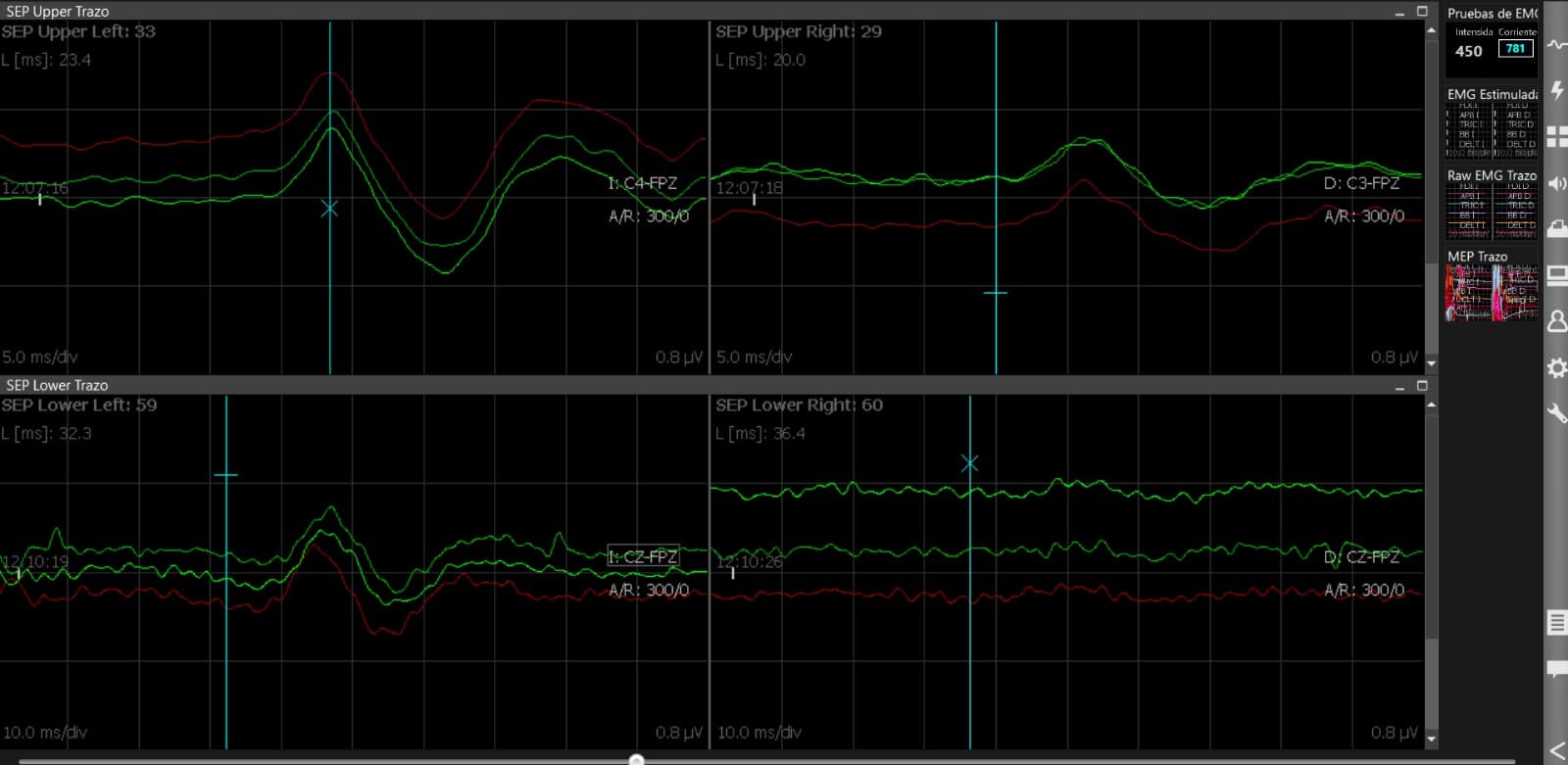Image resolution: width=1568 pixels, height=765 pixels.
Task: Maximize the SEP Upper Trazo panel
Action: (1422, 12)
